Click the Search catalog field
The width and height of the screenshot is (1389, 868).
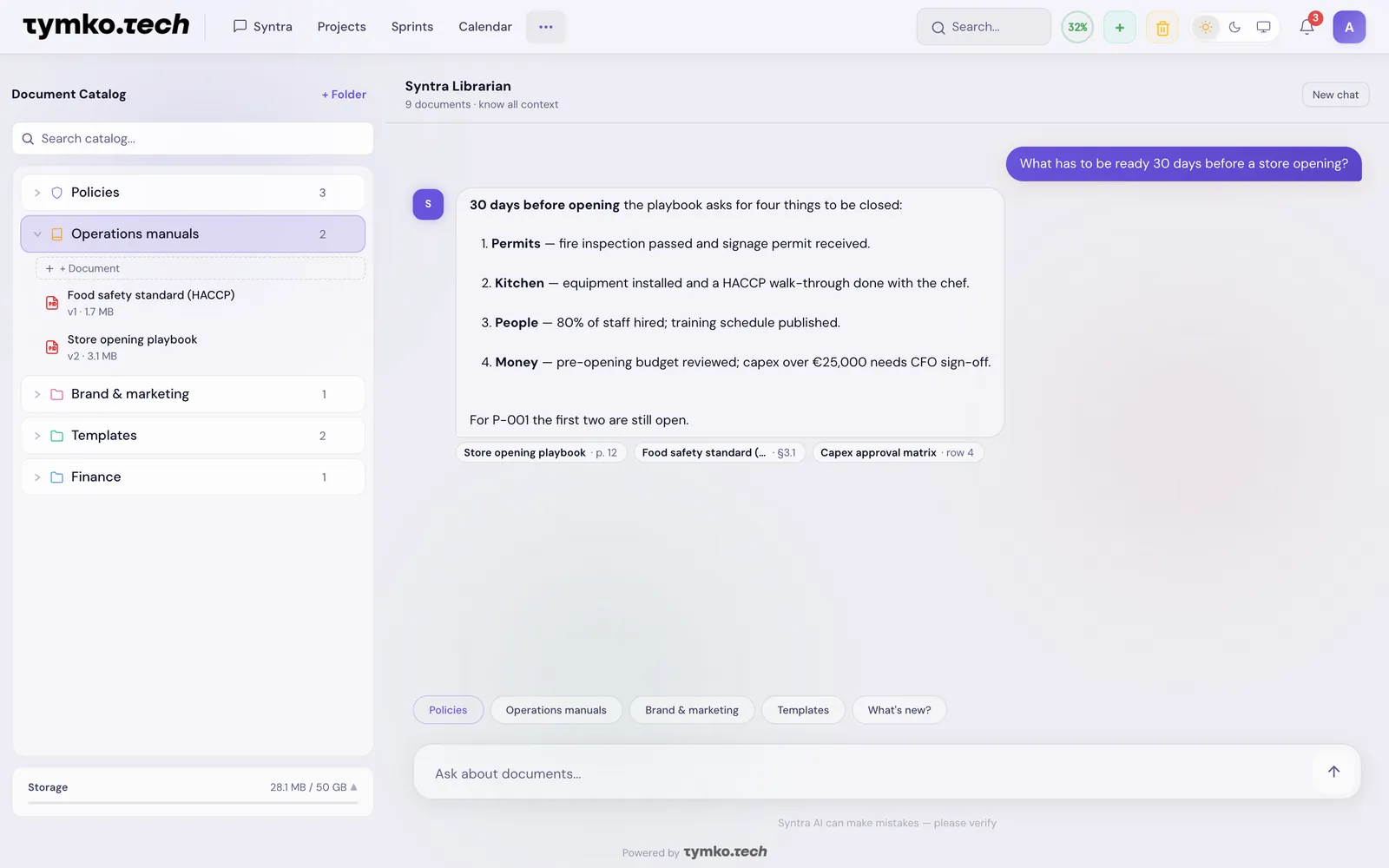point(193,139)
